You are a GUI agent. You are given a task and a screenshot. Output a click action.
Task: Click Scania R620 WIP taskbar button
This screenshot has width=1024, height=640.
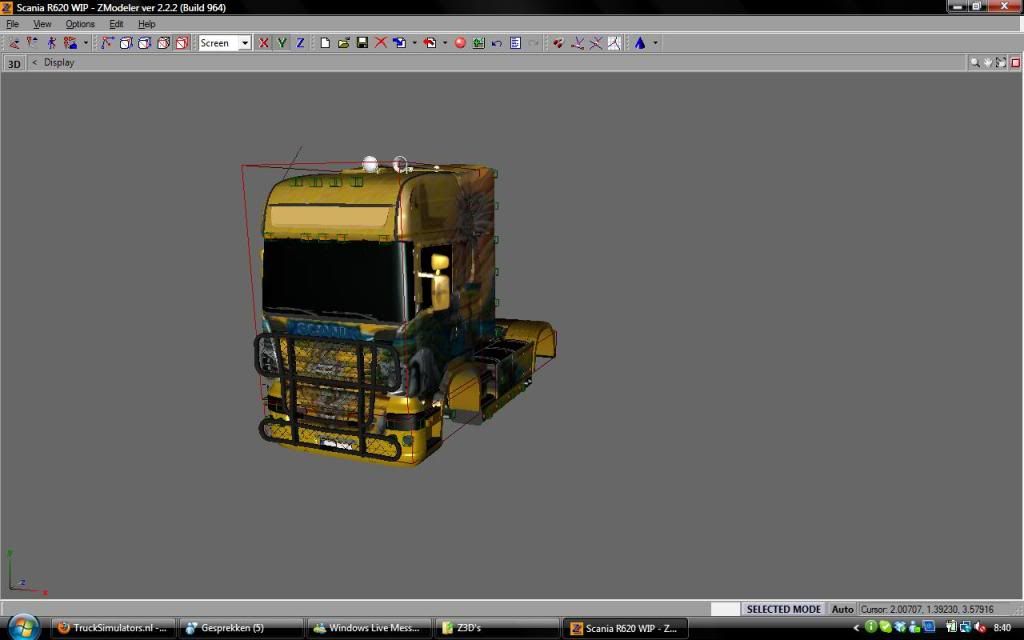coord(625,628)
